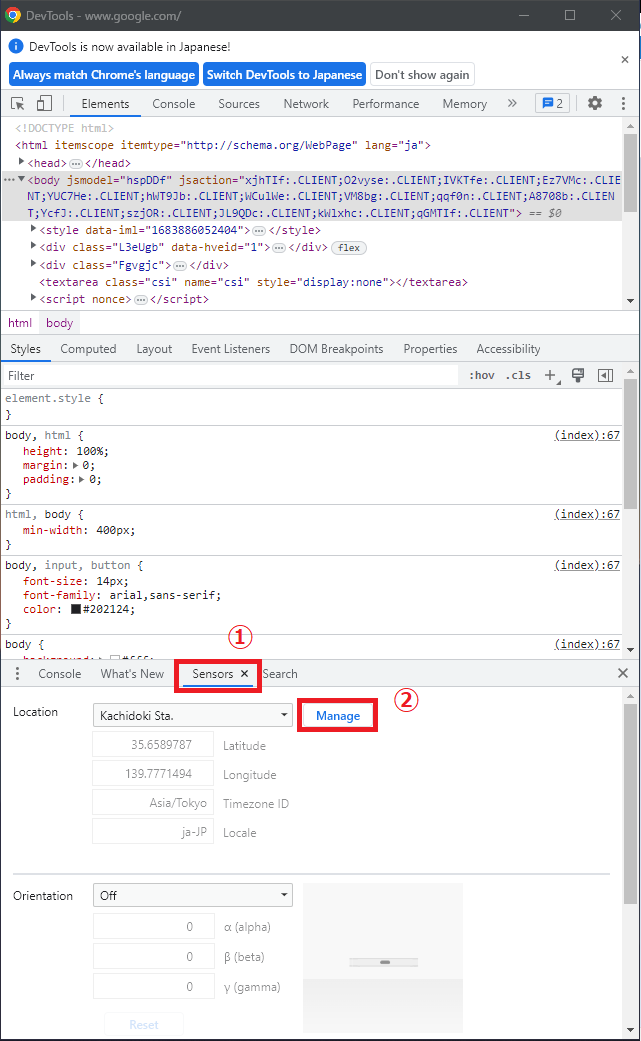Open the Memory tab
Screen dimensions: 641x1041
[x=464, y=104]
